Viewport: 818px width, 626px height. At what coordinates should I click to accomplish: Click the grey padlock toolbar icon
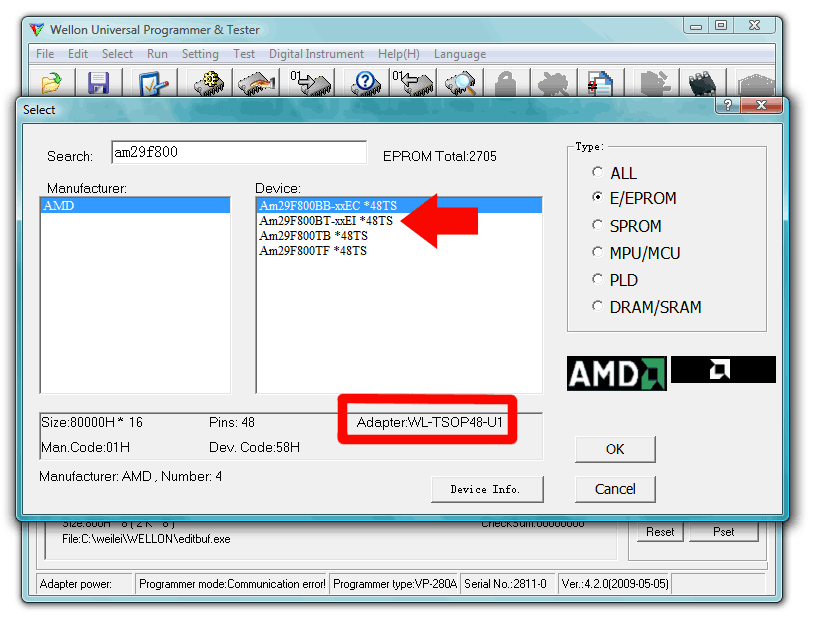(x=506, y=83)
